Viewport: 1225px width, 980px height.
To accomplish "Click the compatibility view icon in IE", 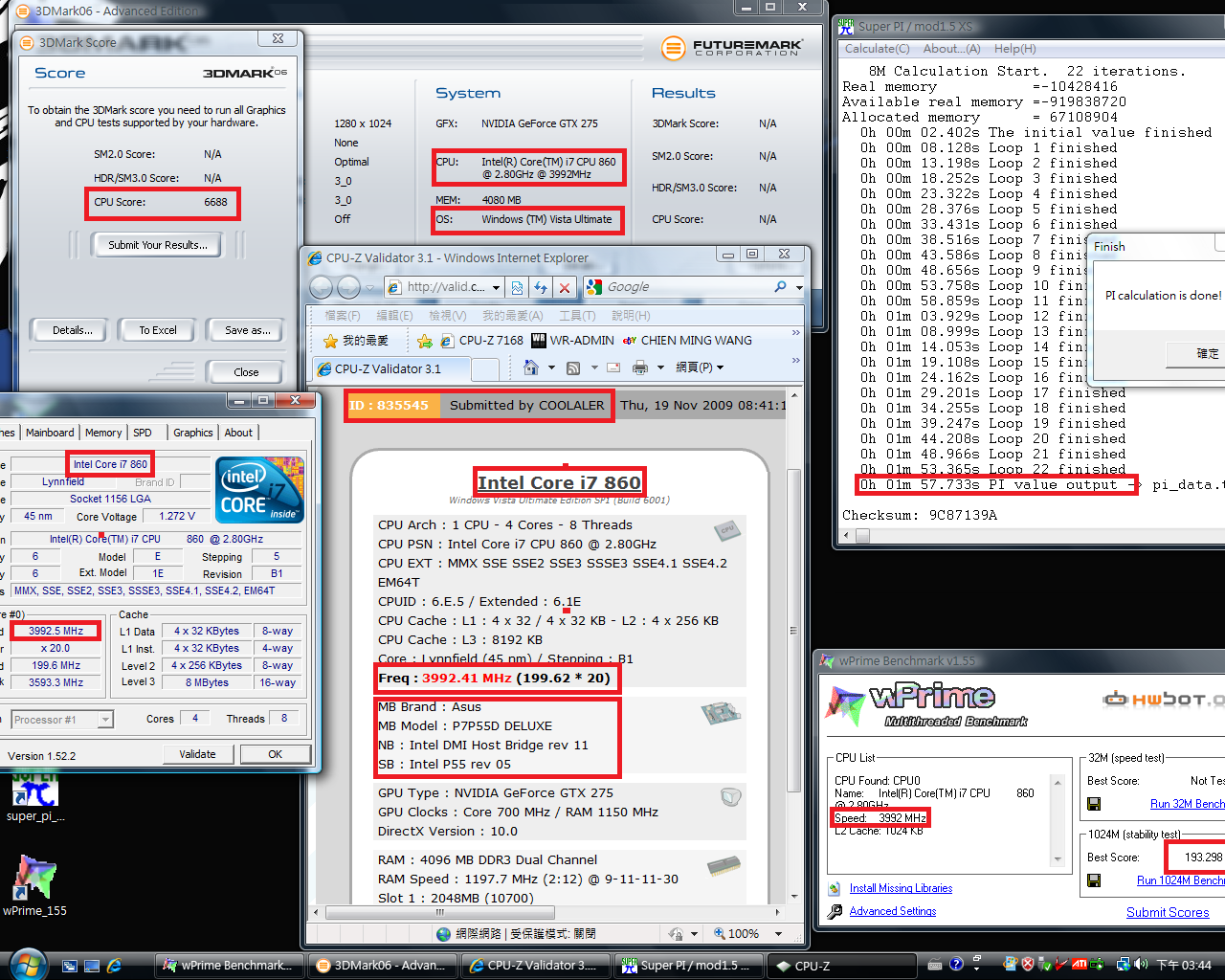I will point(518,287).
